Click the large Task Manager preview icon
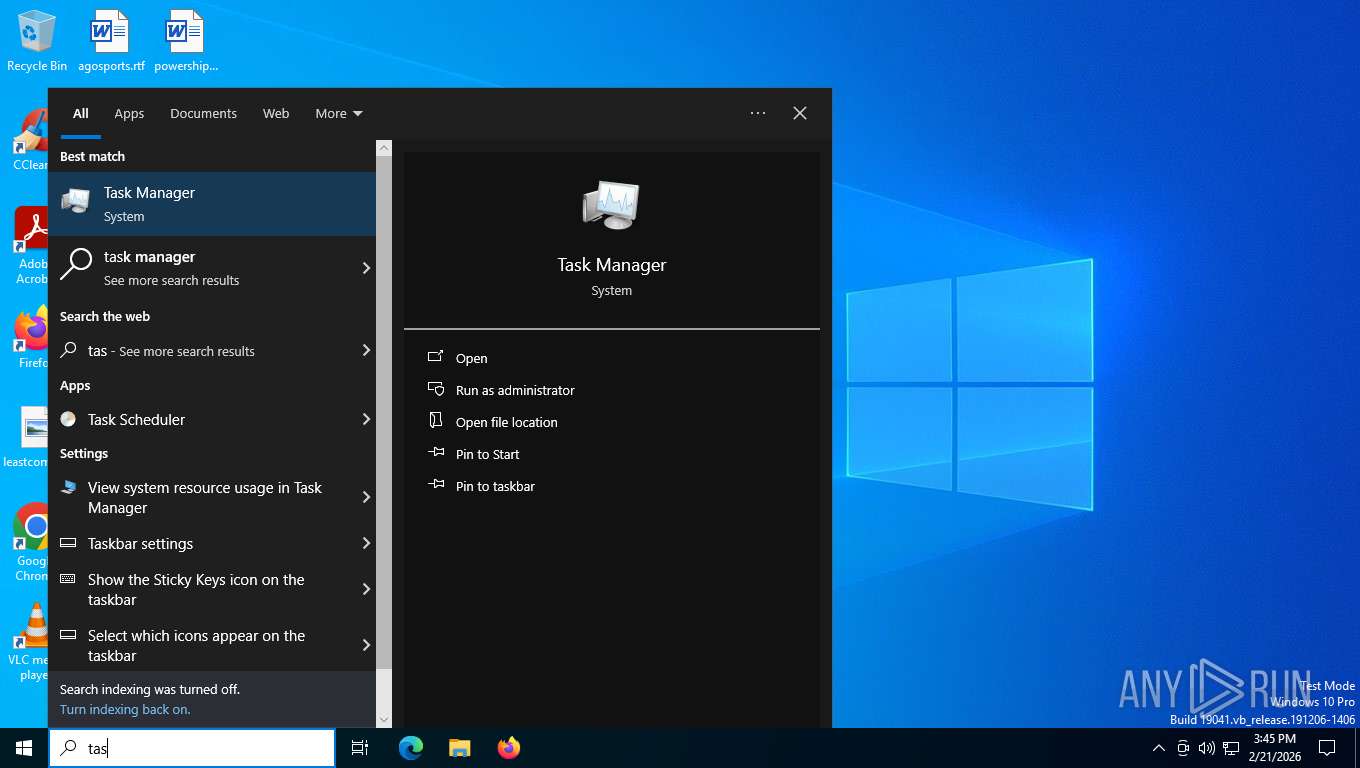This screenshot has height=768, width=1360. pos(611,205)
